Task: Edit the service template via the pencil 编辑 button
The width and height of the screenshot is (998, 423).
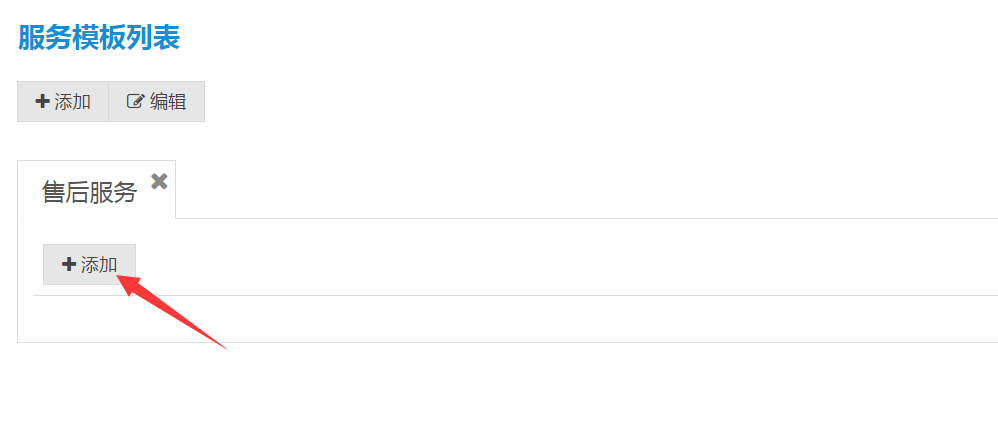Action: [x=157, y=101]
